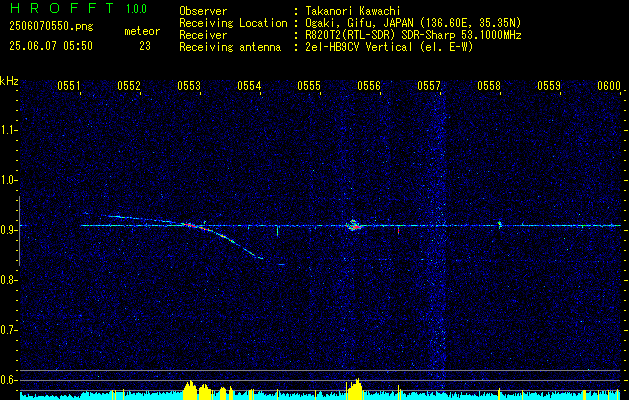Click the 0.6 kHz axis label
The height and width of the screenshot is (400, 629).
tap(8, 380)
